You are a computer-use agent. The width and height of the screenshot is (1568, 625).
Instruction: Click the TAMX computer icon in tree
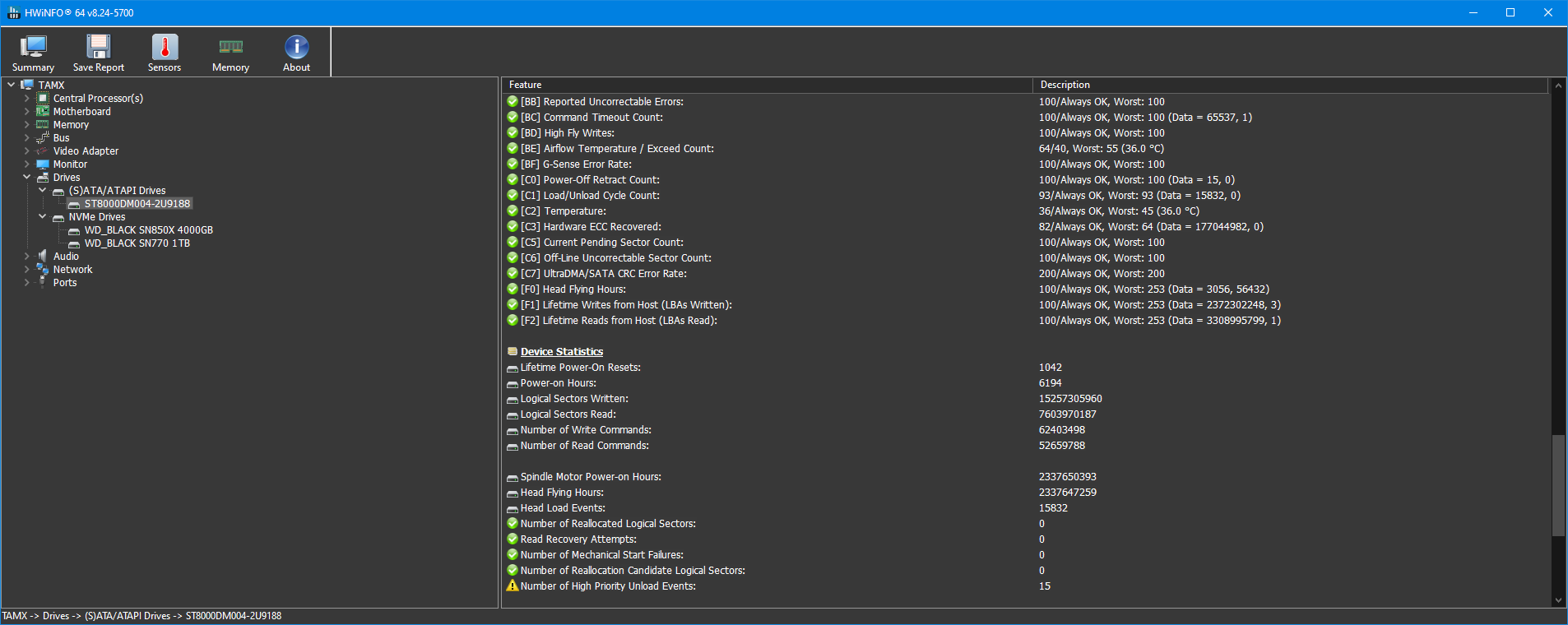pos(27,85)
